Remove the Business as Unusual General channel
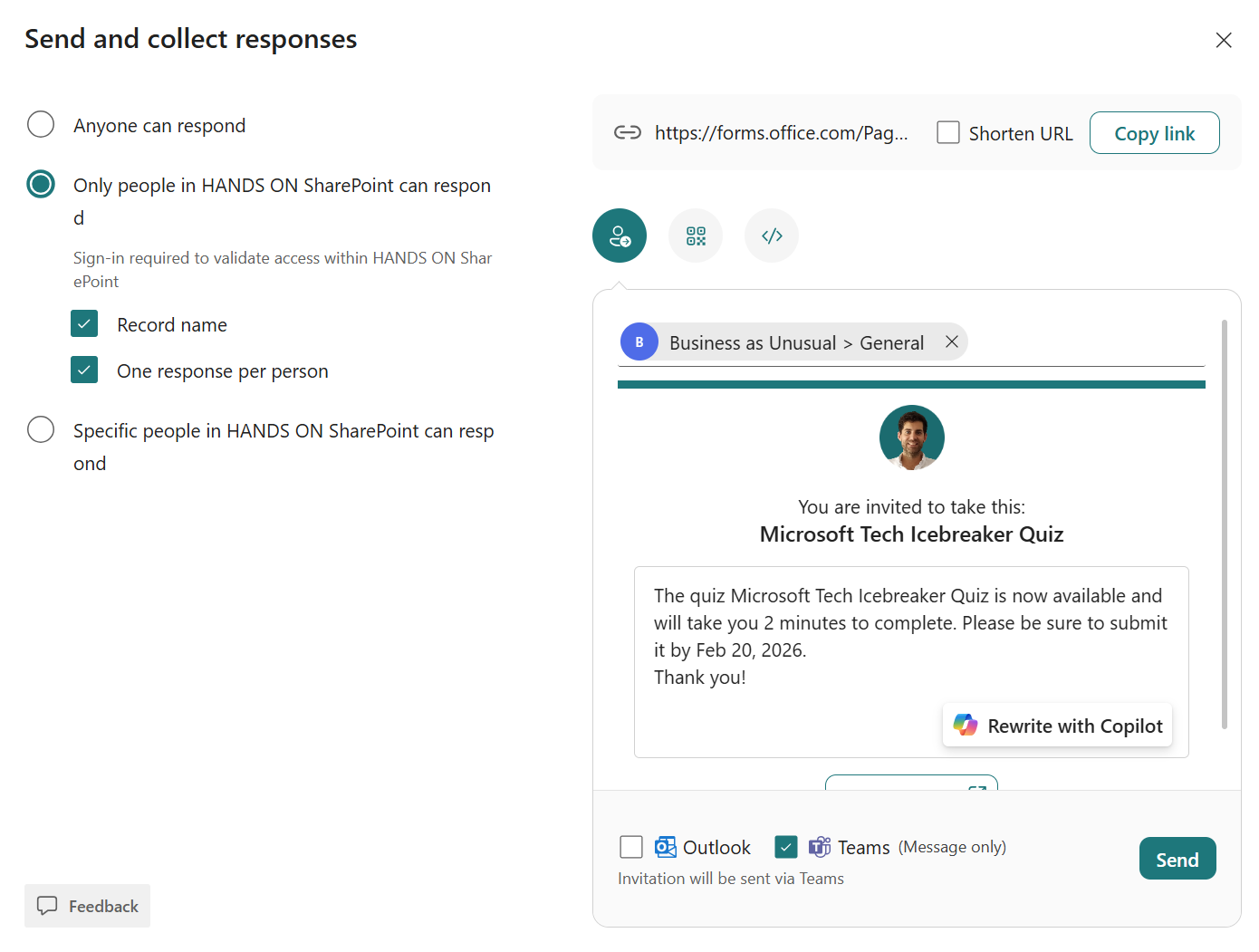1259x952 pixels. coord(952,341)
